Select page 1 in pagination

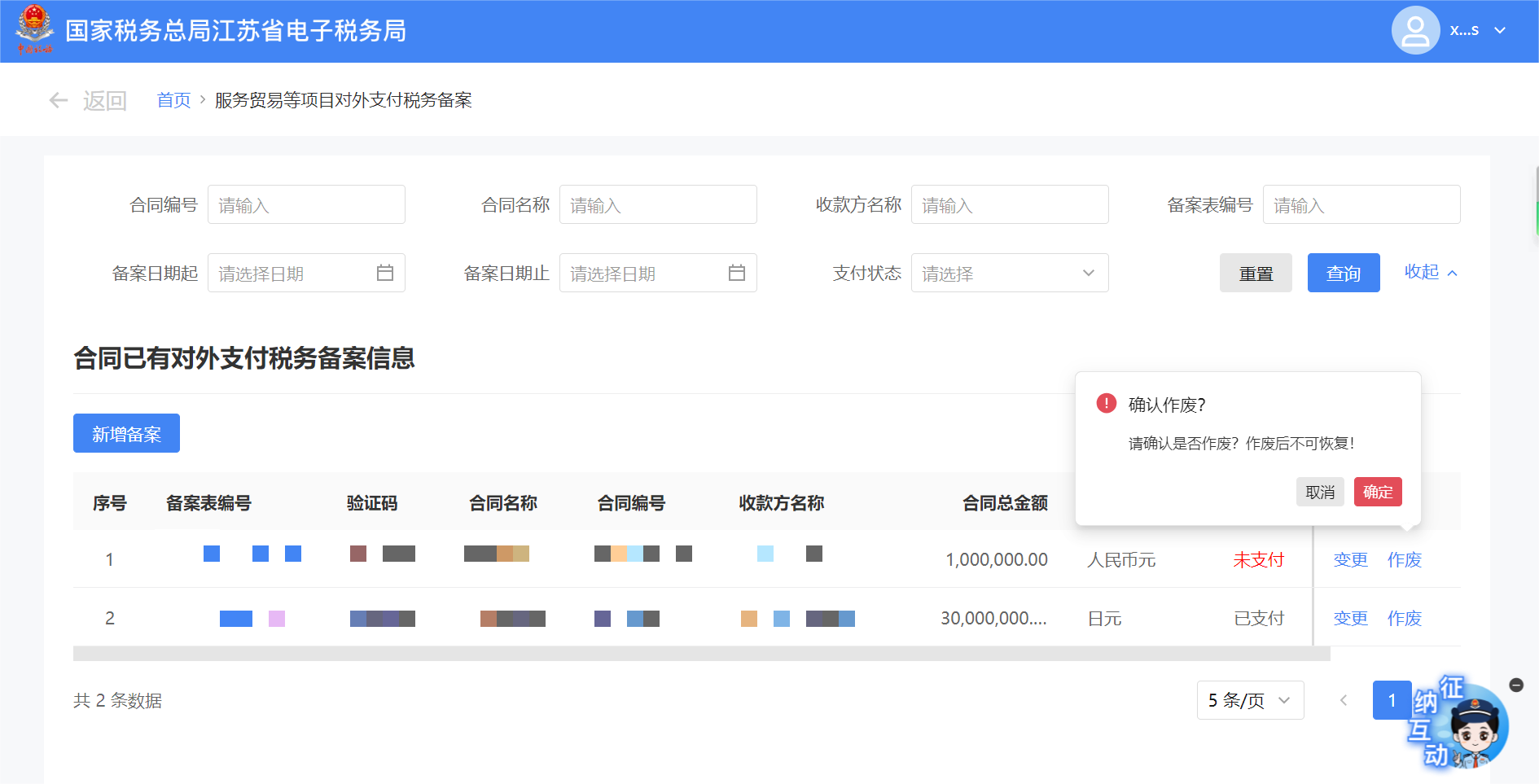pyautogui.click(x=1392, y=700)
